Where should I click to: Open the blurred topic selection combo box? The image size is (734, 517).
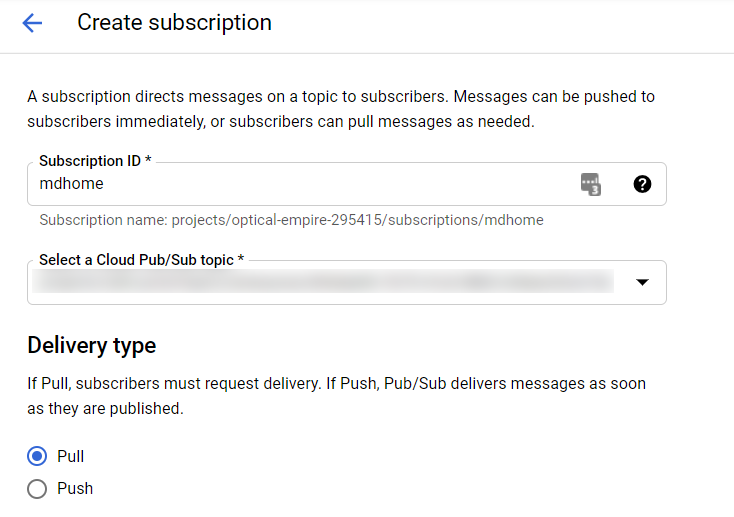point(320,284)
